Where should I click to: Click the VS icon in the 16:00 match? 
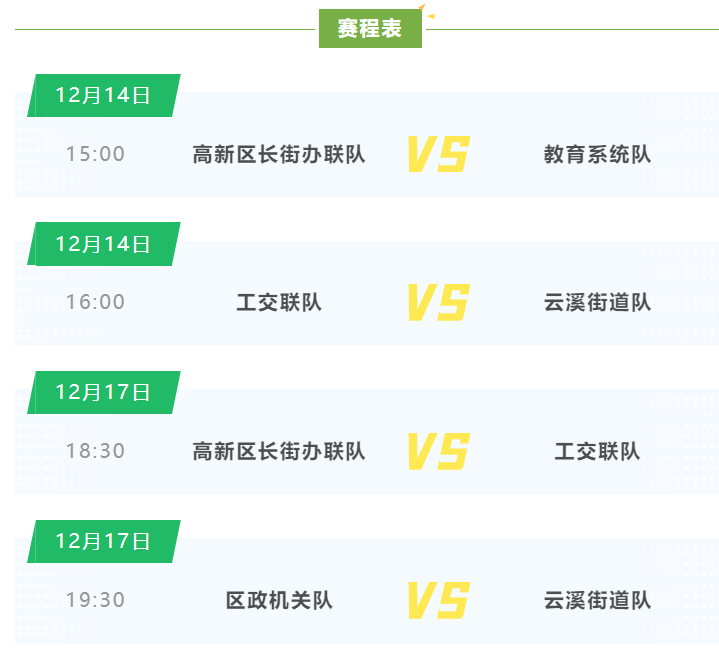coord(437,302)
